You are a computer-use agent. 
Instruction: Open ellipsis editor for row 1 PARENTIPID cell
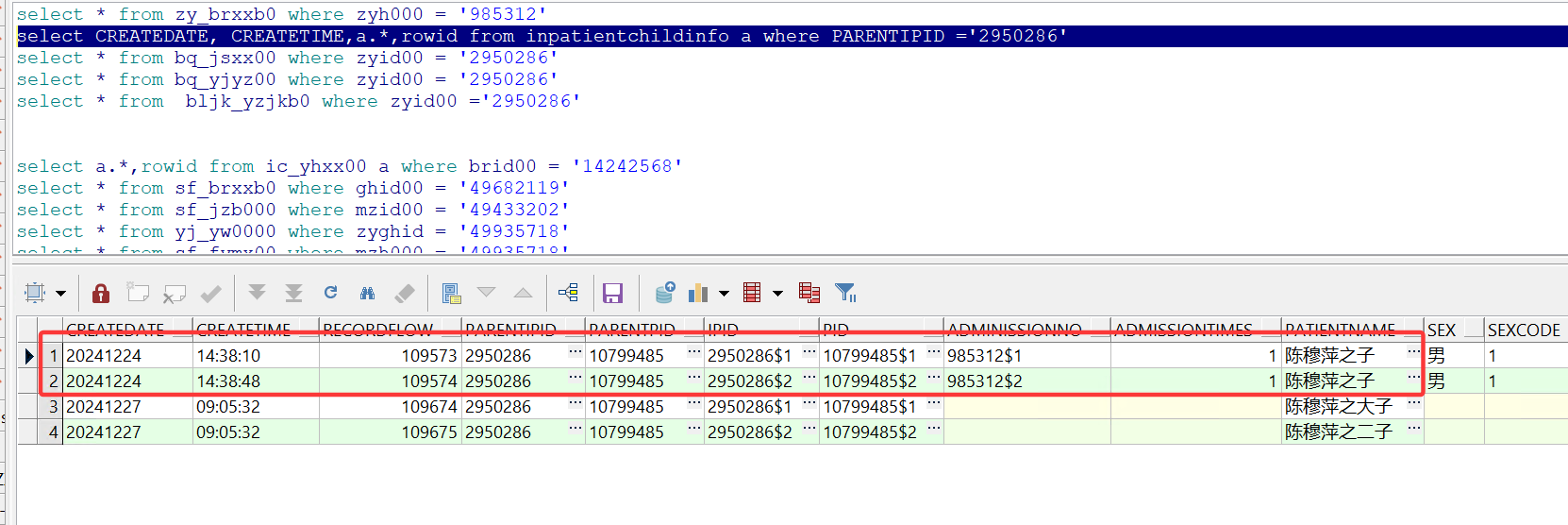575,354
